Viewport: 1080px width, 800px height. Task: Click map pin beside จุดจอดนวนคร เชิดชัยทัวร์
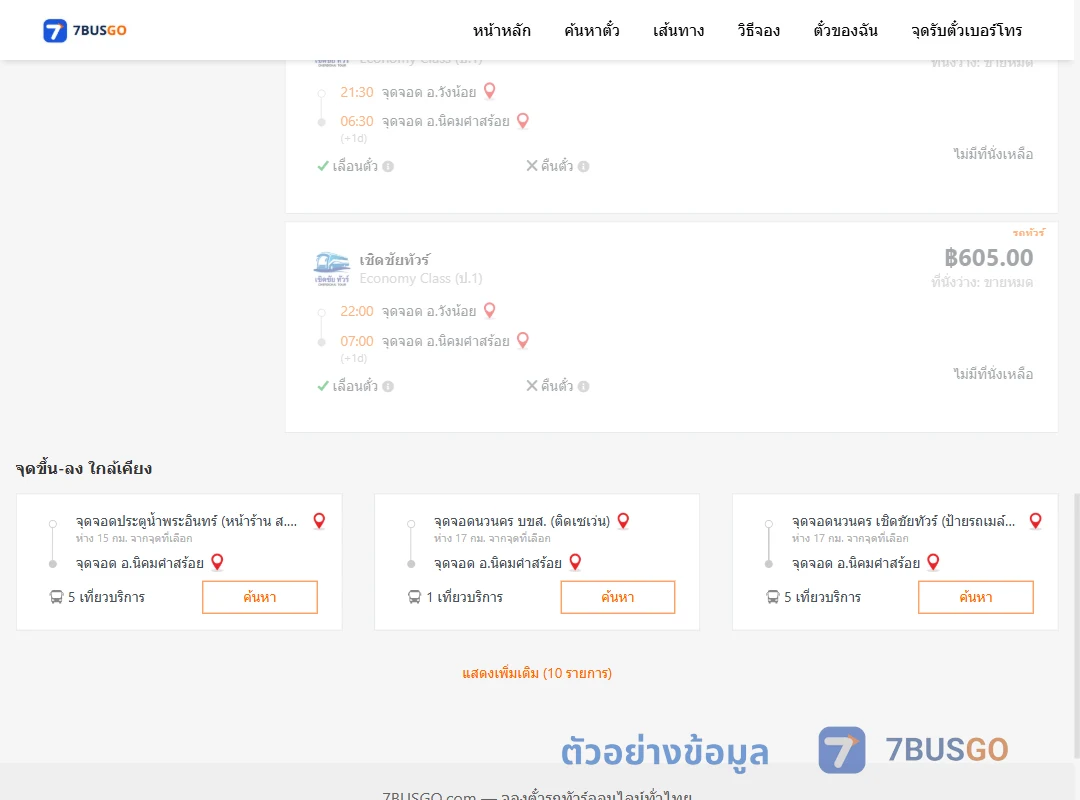pos(1035,521)
